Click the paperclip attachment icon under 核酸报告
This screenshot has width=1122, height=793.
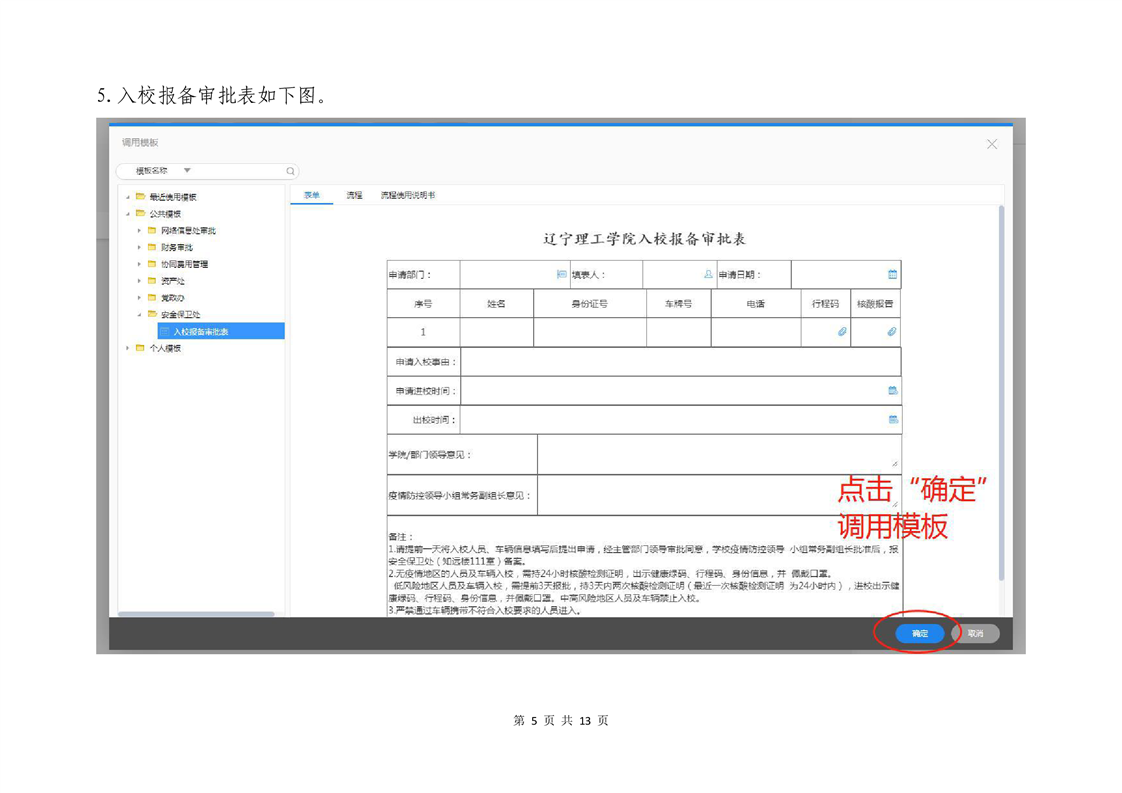(892, 331)
